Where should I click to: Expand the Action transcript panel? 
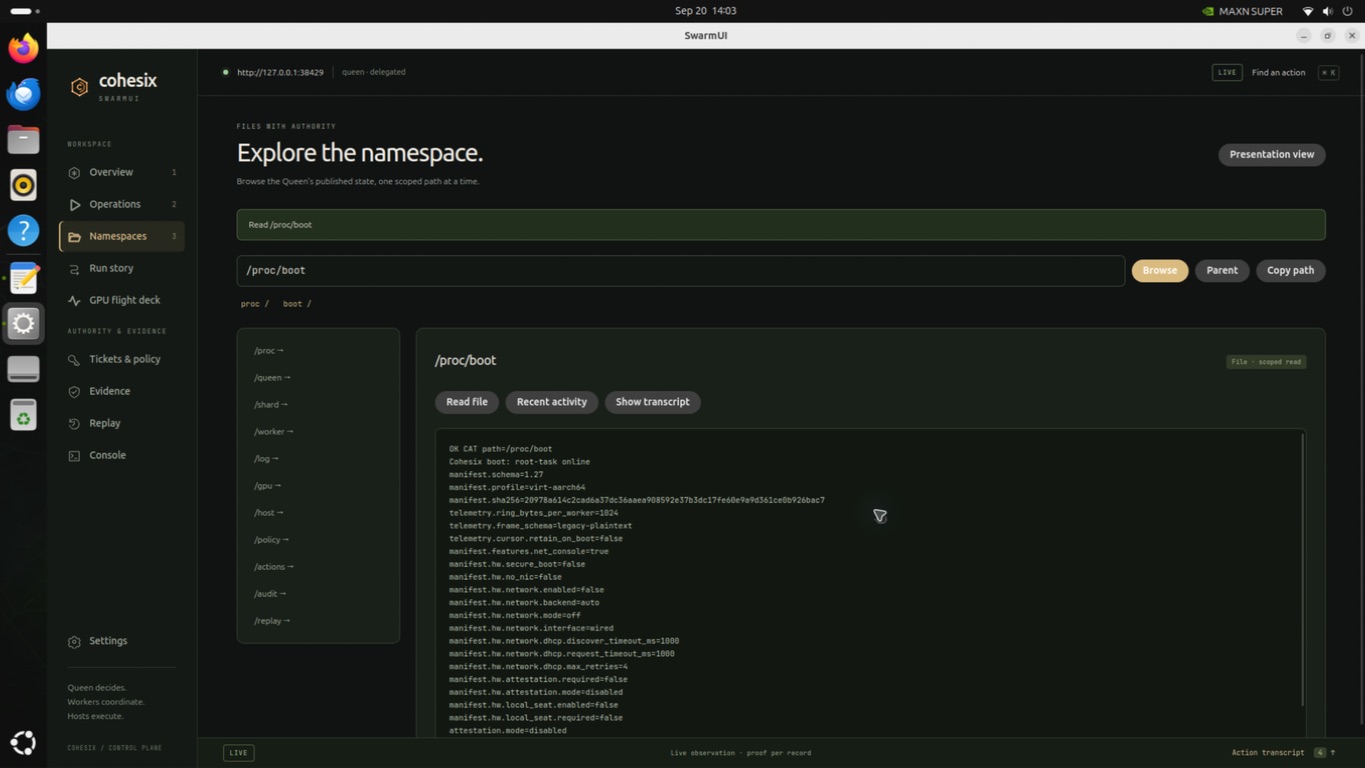pyautogui.click(x=1284, y=752)
